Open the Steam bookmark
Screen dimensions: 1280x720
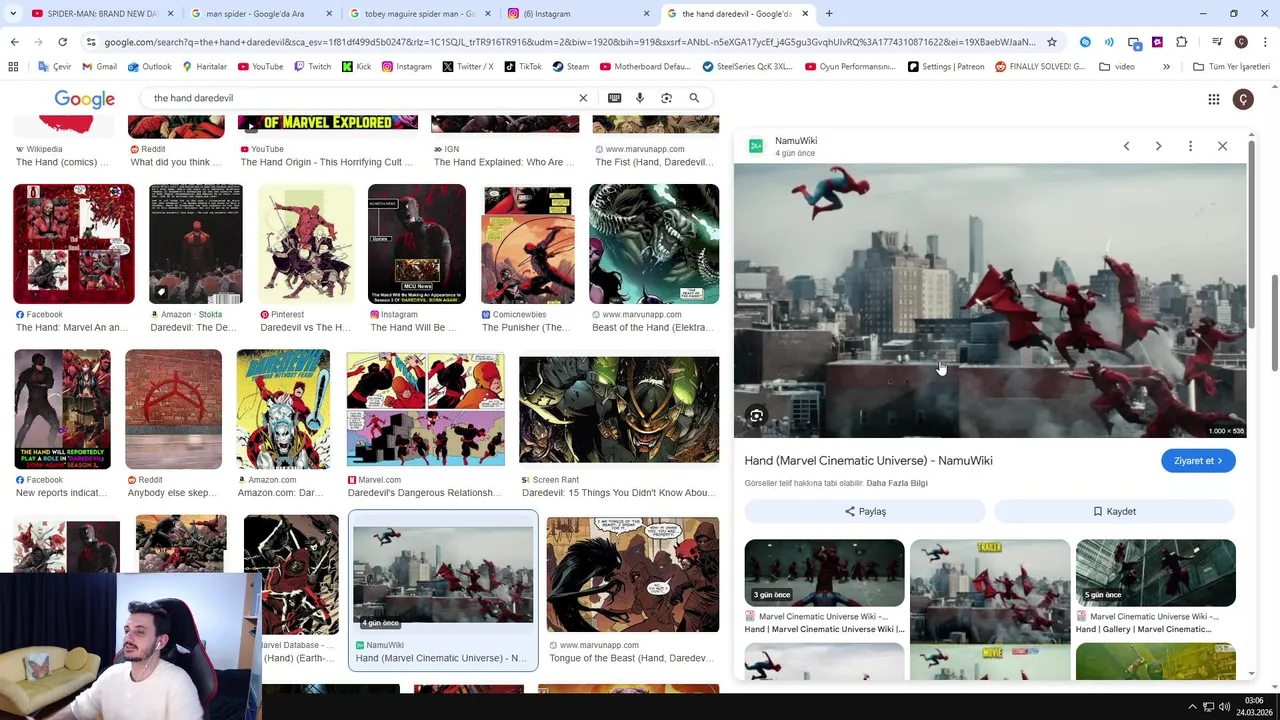570,67
